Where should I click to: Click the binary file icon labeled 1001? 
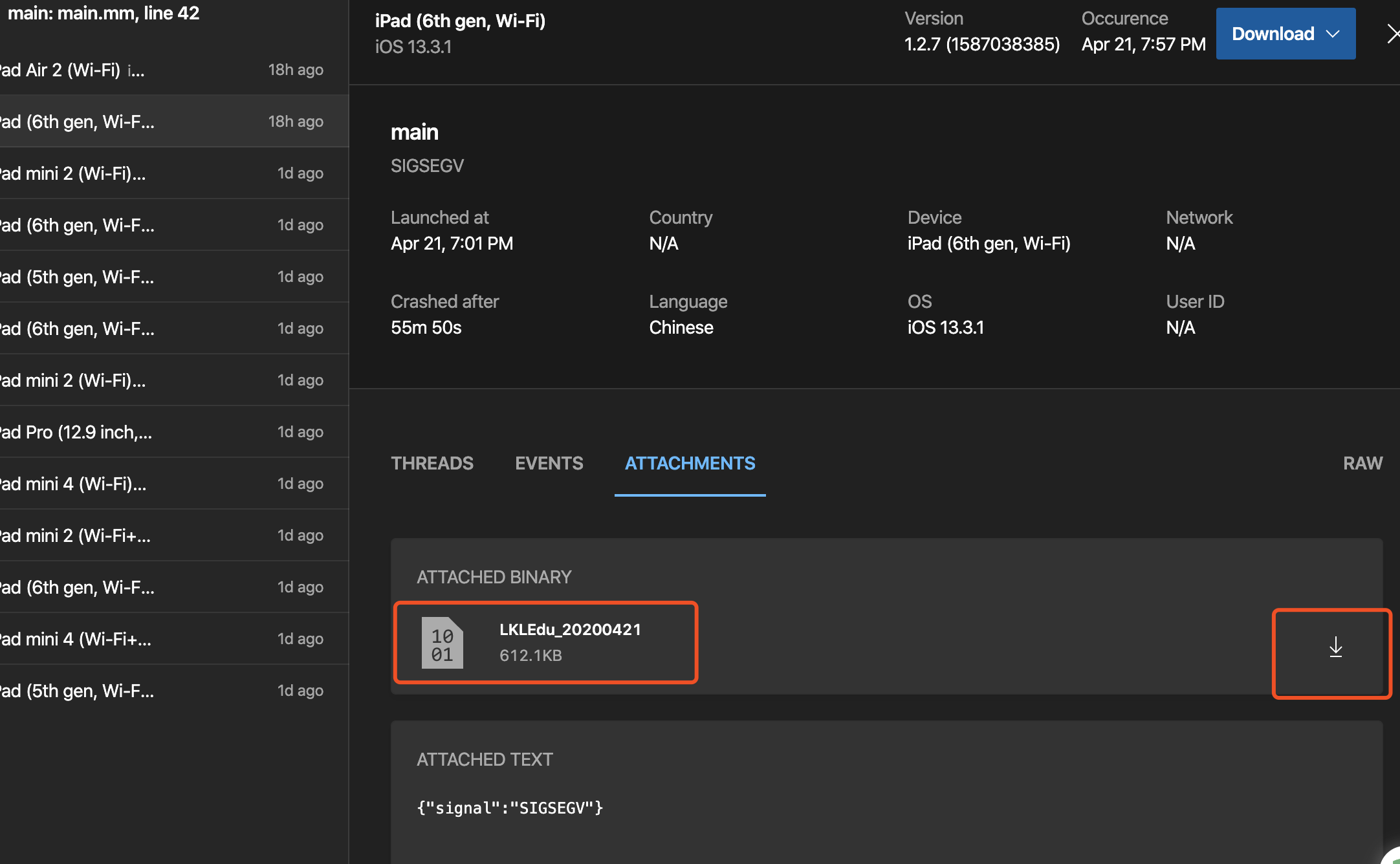(x=442, y=643)
